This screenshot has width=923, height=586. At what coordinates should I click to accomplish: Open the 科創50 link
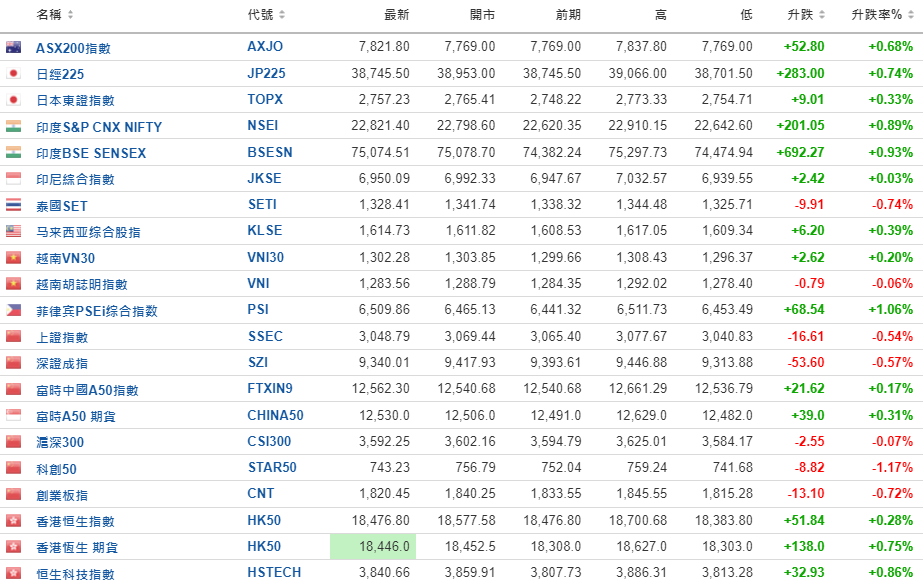pyautogui.click(x=57, y=469)
